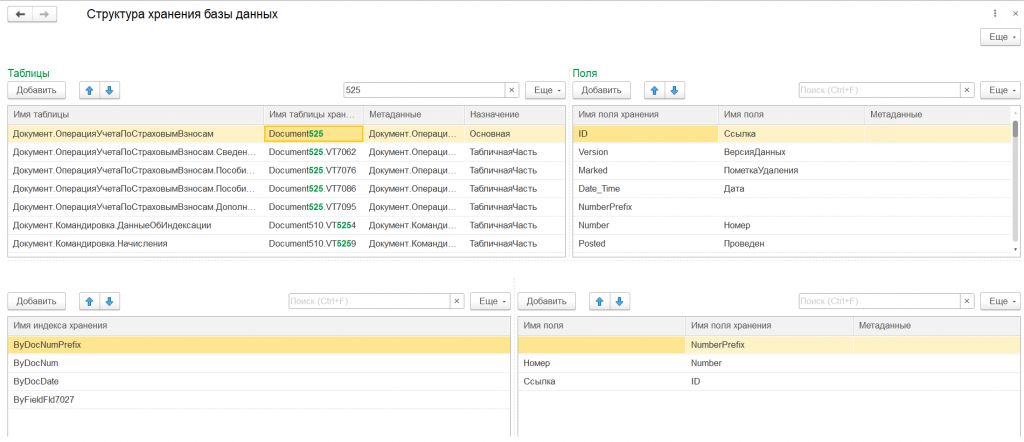Clear the 525 search in Таблицы
The width and height of the screenshot is (1024, 442).
[511, 90]
